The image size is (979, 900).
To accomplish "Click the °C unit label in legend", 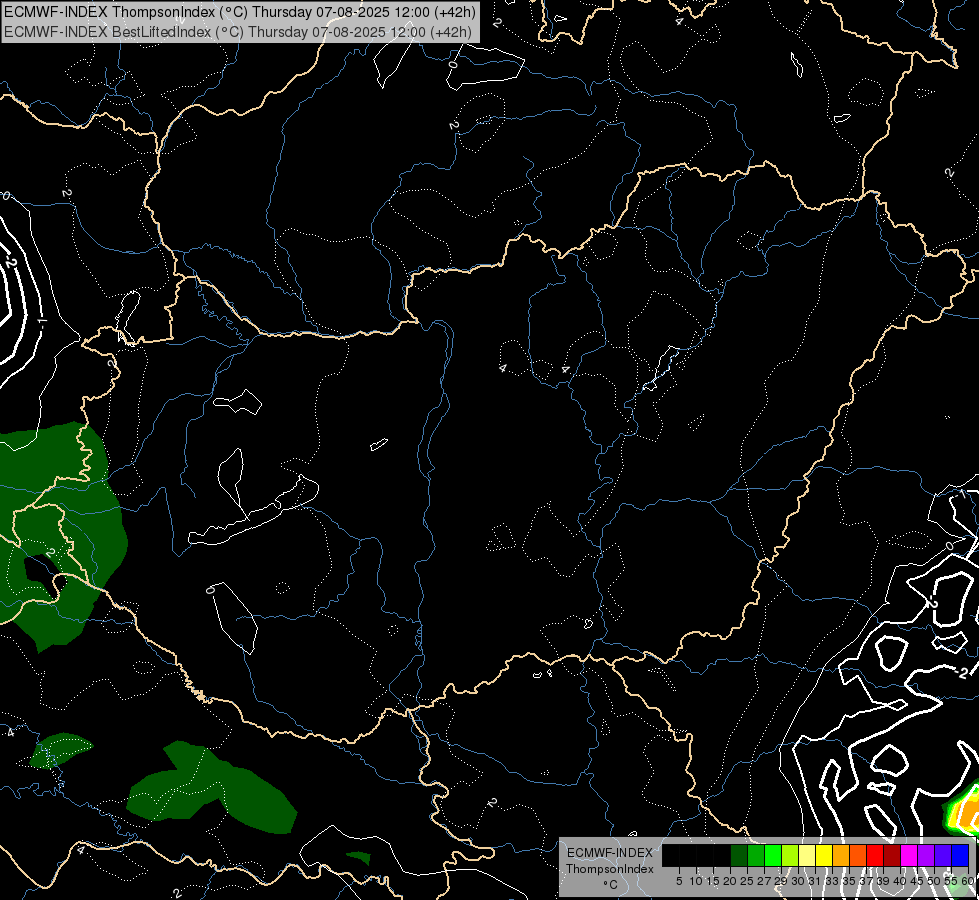I will [x=611, y=885].
